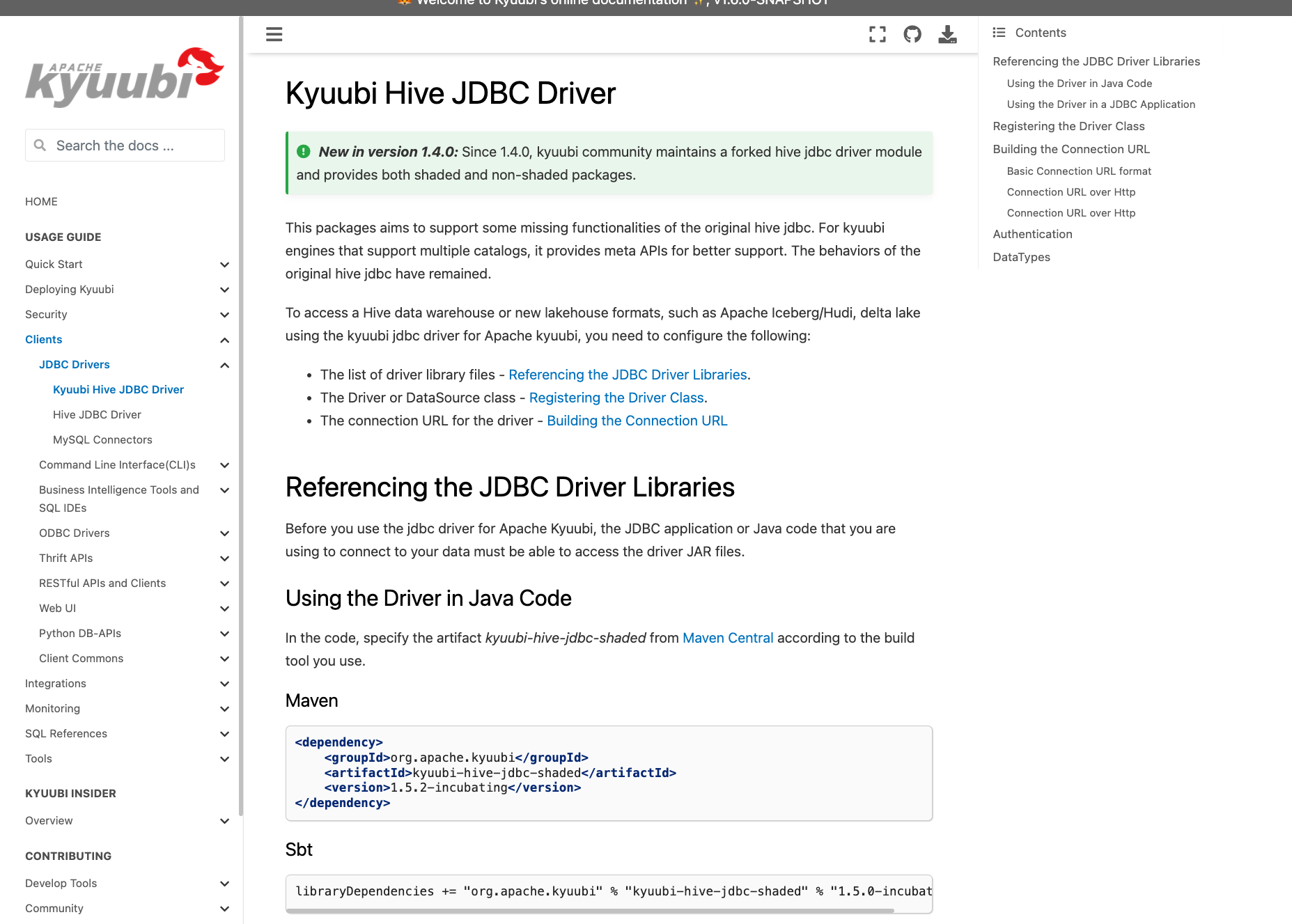Jump to Basic Connection URL format
Screen dimensions: 1292x924
click(x=1079, y=171)
